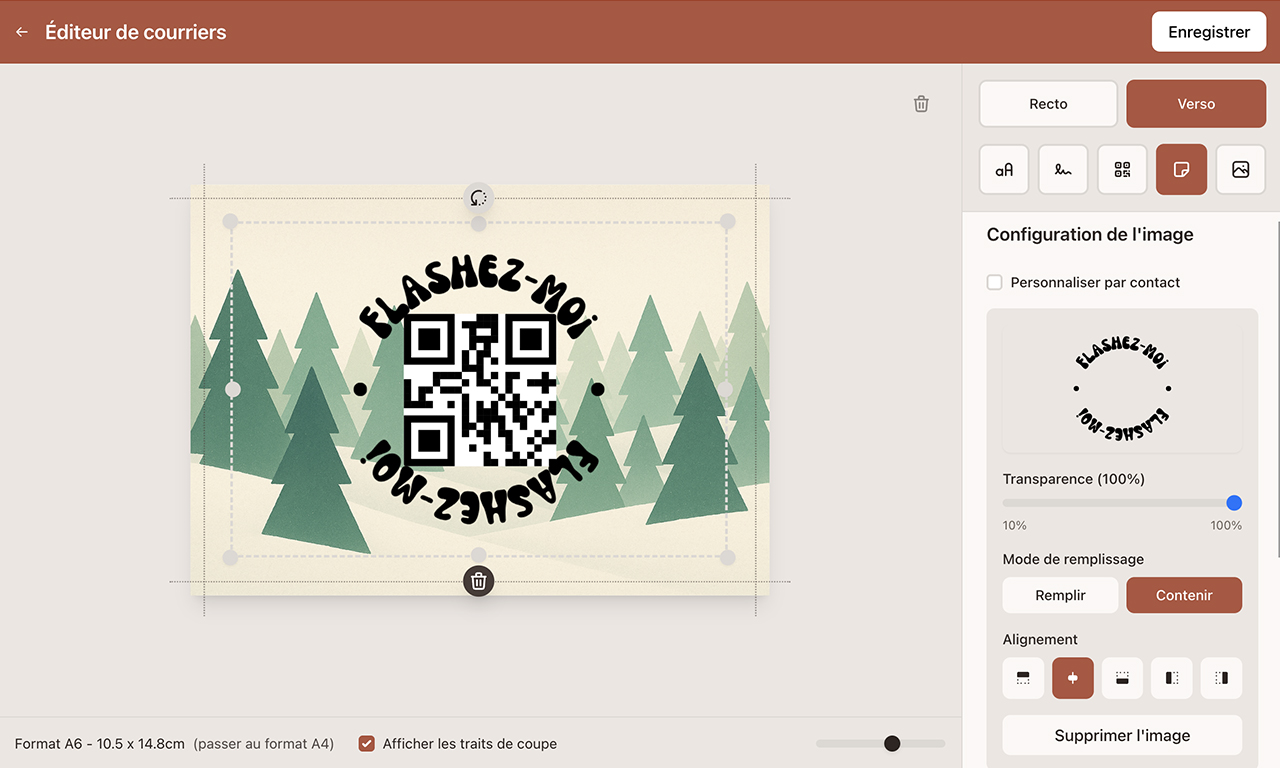Select the text tool icon
The image size is (1280, 768).
[1003, 170]
